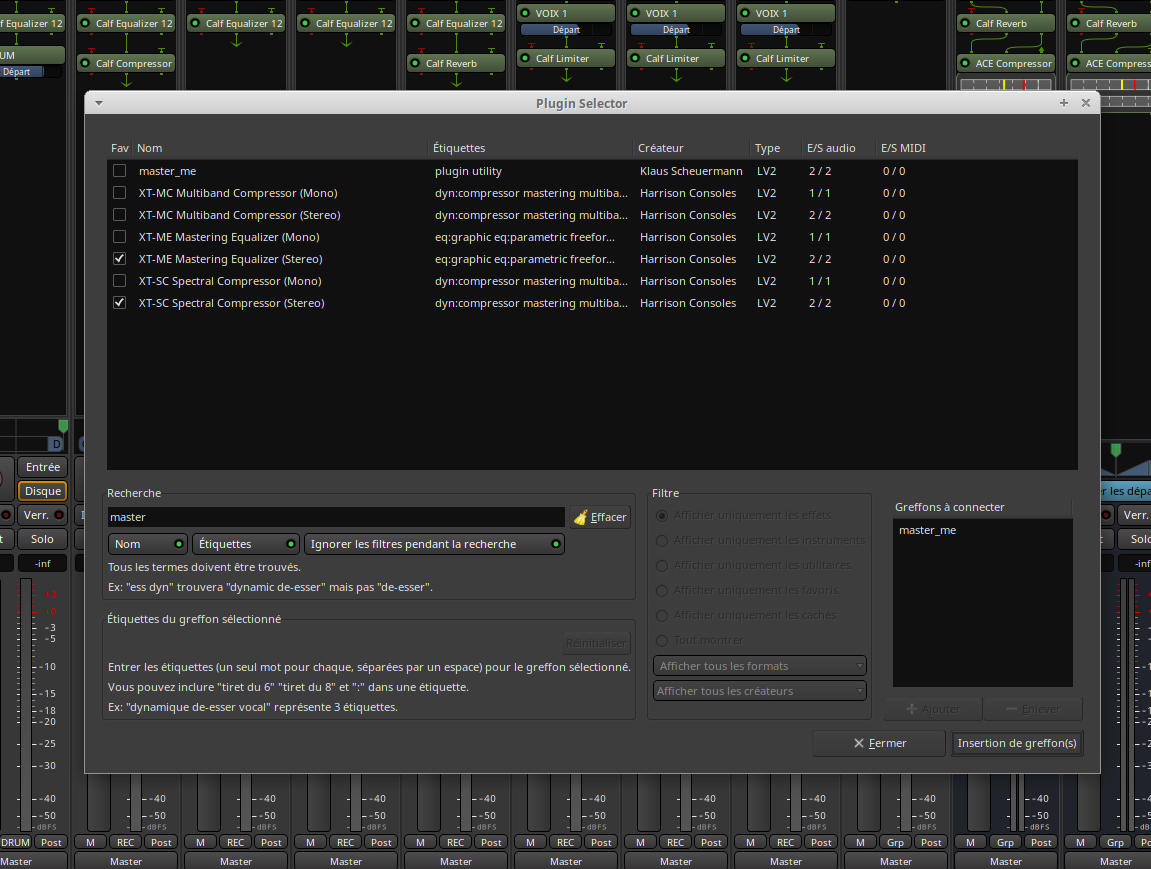Image resolution: width=1151 pixels, height=869 pixels.
Task: Select XT-SC Spectral Compressor (Stereo) plugin name
Action: [231, 303]
